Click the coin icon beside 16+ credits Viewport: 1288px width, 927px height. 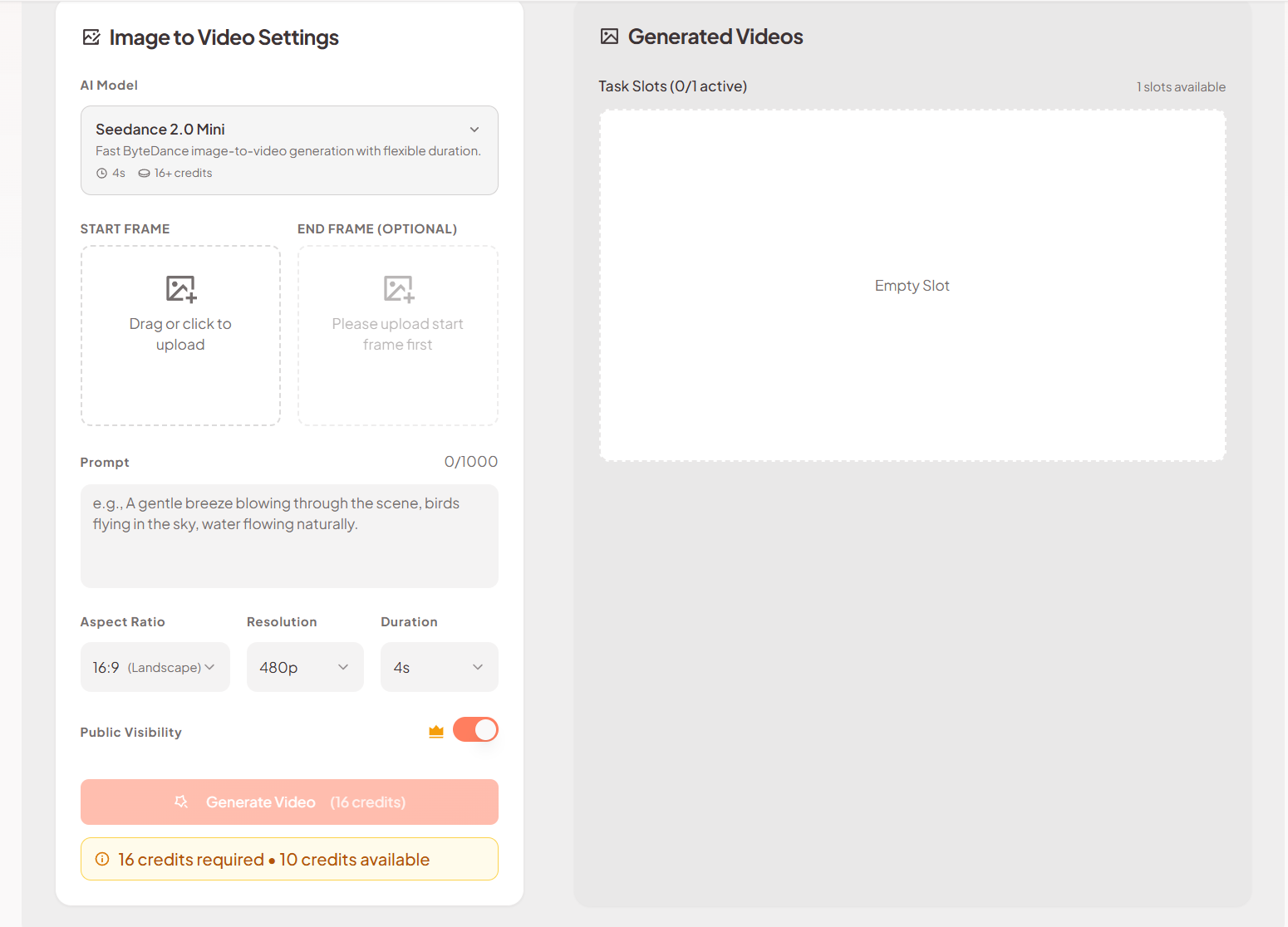(x=144, y=174)
